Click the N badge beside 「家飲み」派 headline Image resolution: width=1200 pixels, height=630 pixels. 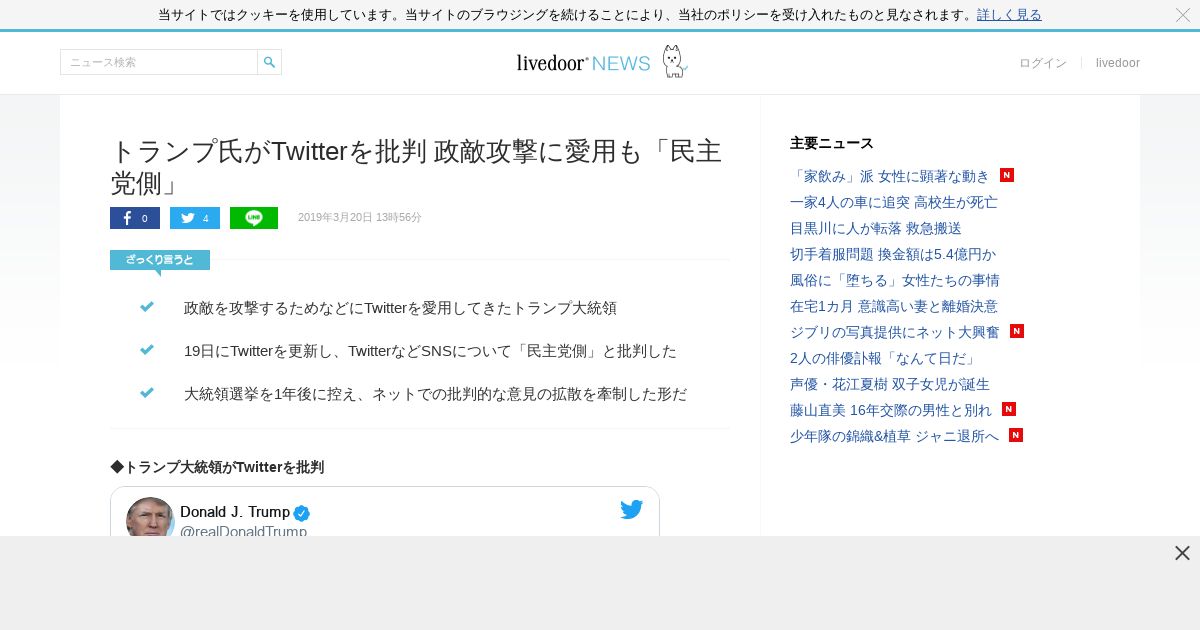pyautogui.click(x=1007, y=175)
